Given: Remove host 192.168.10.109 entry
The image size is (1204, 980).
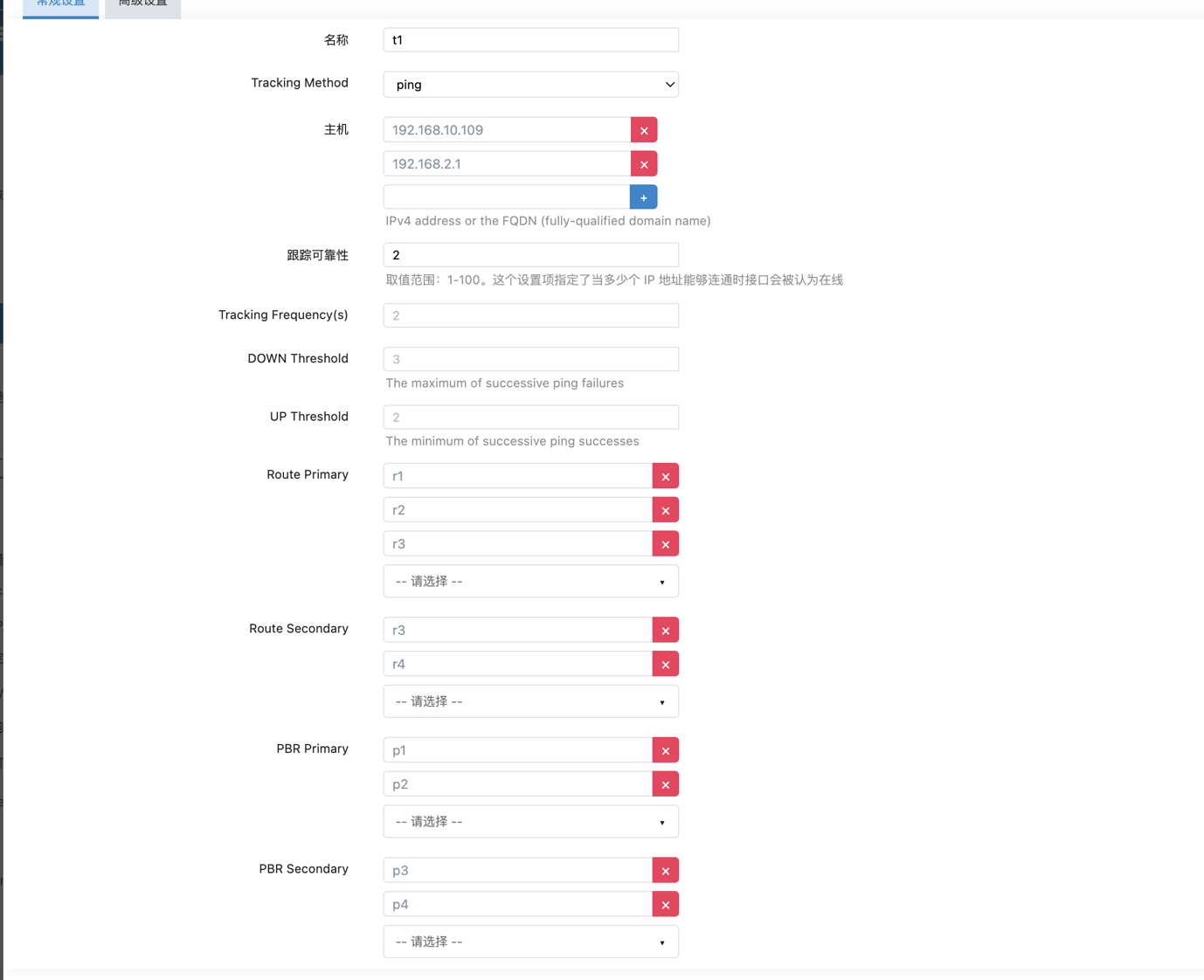Looking at the screenshot, I should click(x=644, y=130).
